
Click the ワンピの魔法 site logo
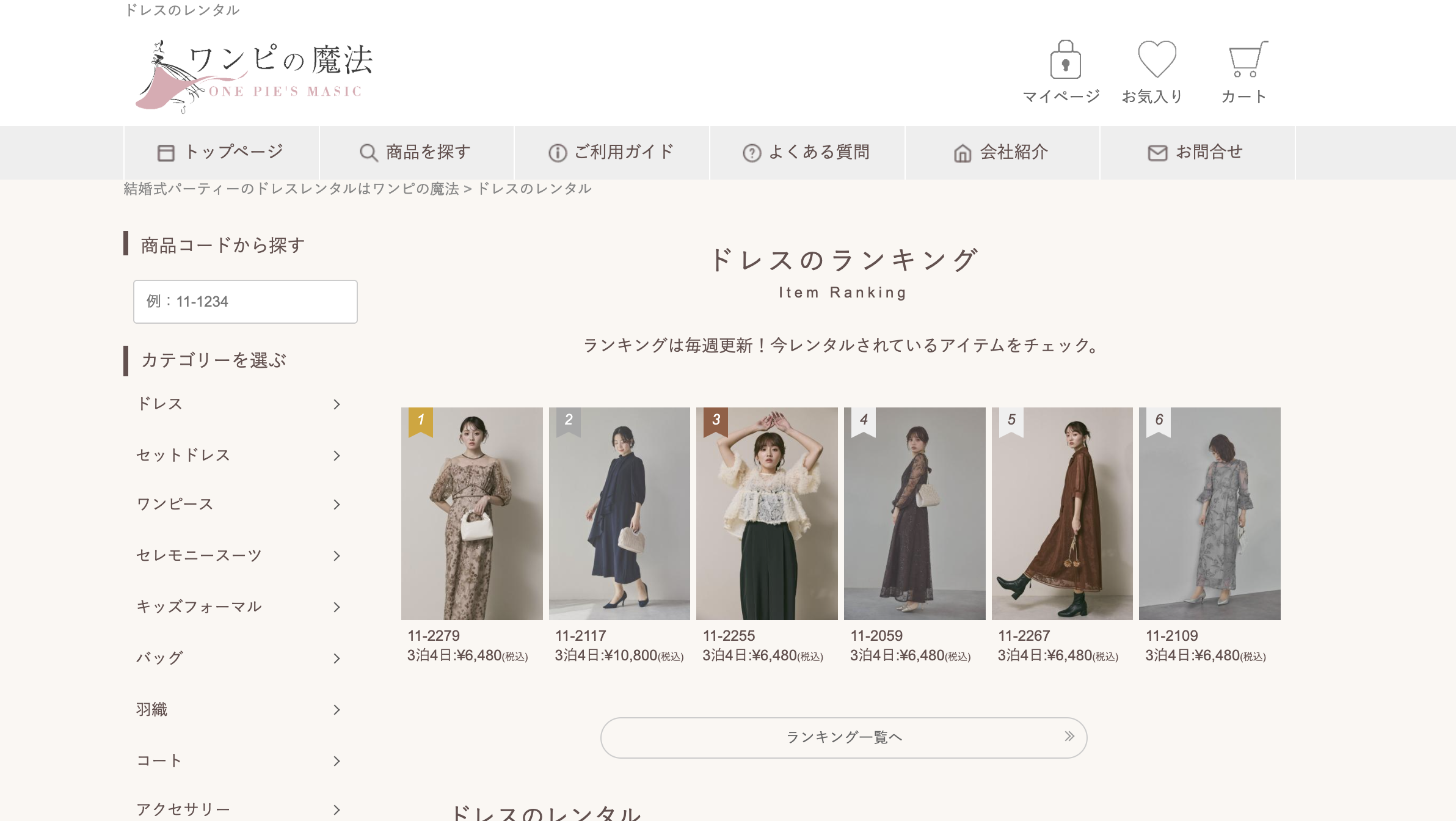254,76
